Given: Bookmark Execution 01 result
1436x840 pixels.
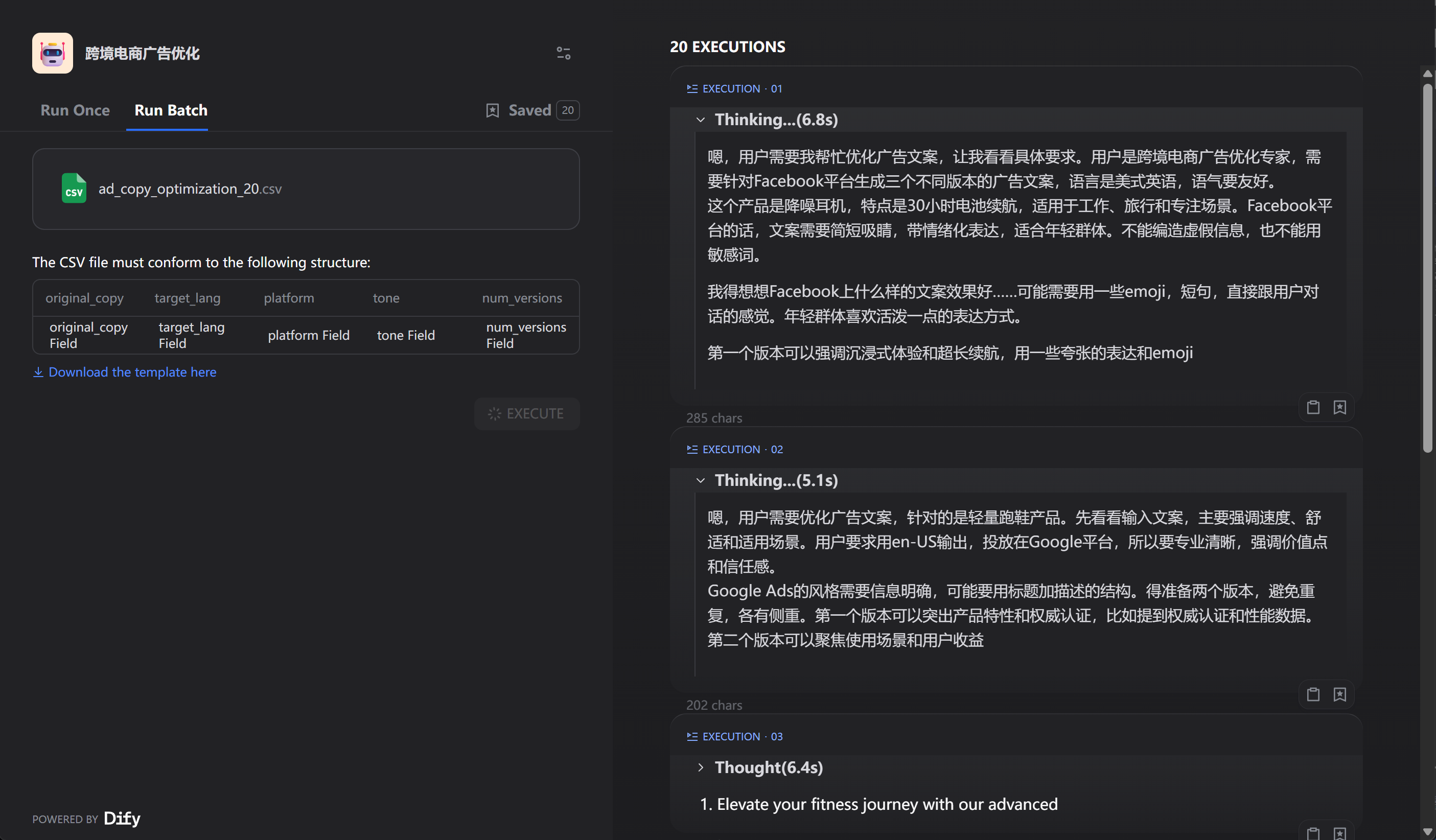Looking at the screenshot, I should coord(1340,407).
